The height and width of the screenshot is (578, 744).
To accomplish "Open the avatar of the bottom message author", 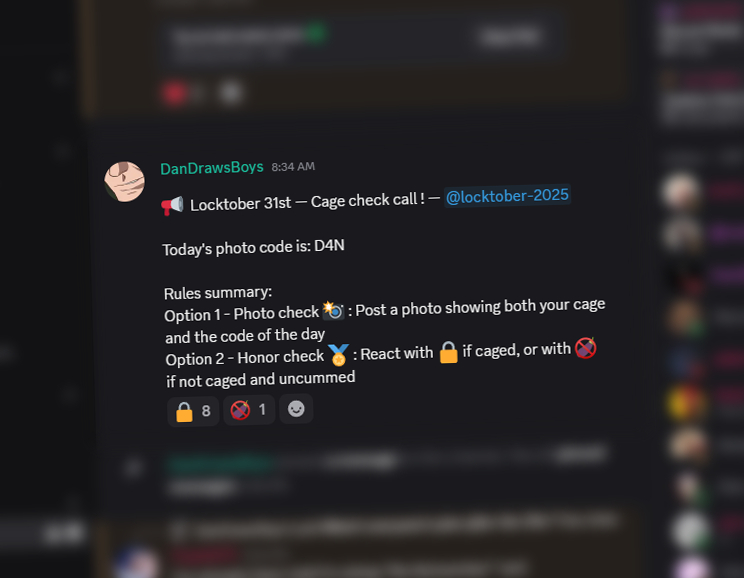I will [x=137, y=565].
